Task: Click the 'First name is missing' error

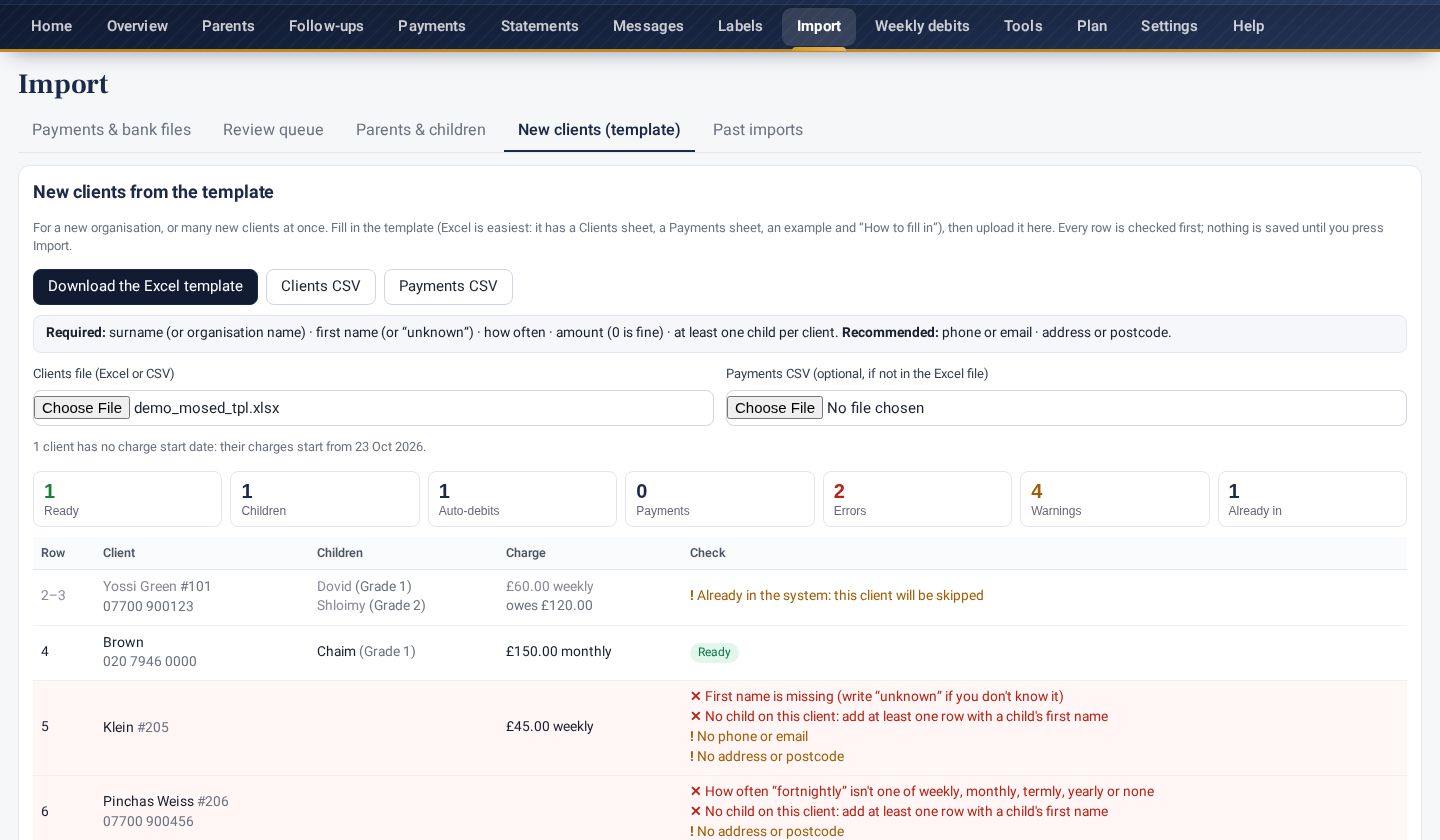Action: [x=877, y=696]
